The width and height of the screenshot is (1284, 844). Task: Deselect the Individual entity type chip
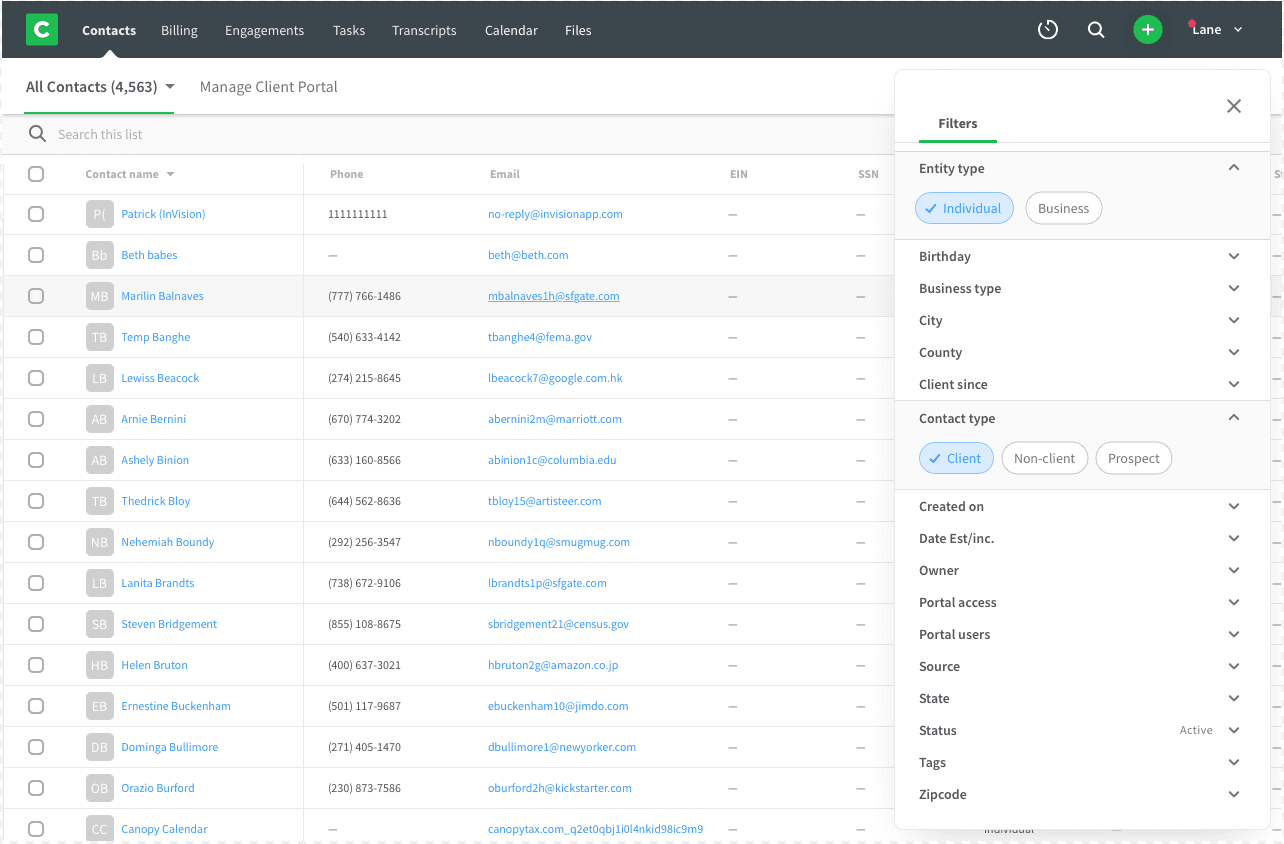(964, 208)
